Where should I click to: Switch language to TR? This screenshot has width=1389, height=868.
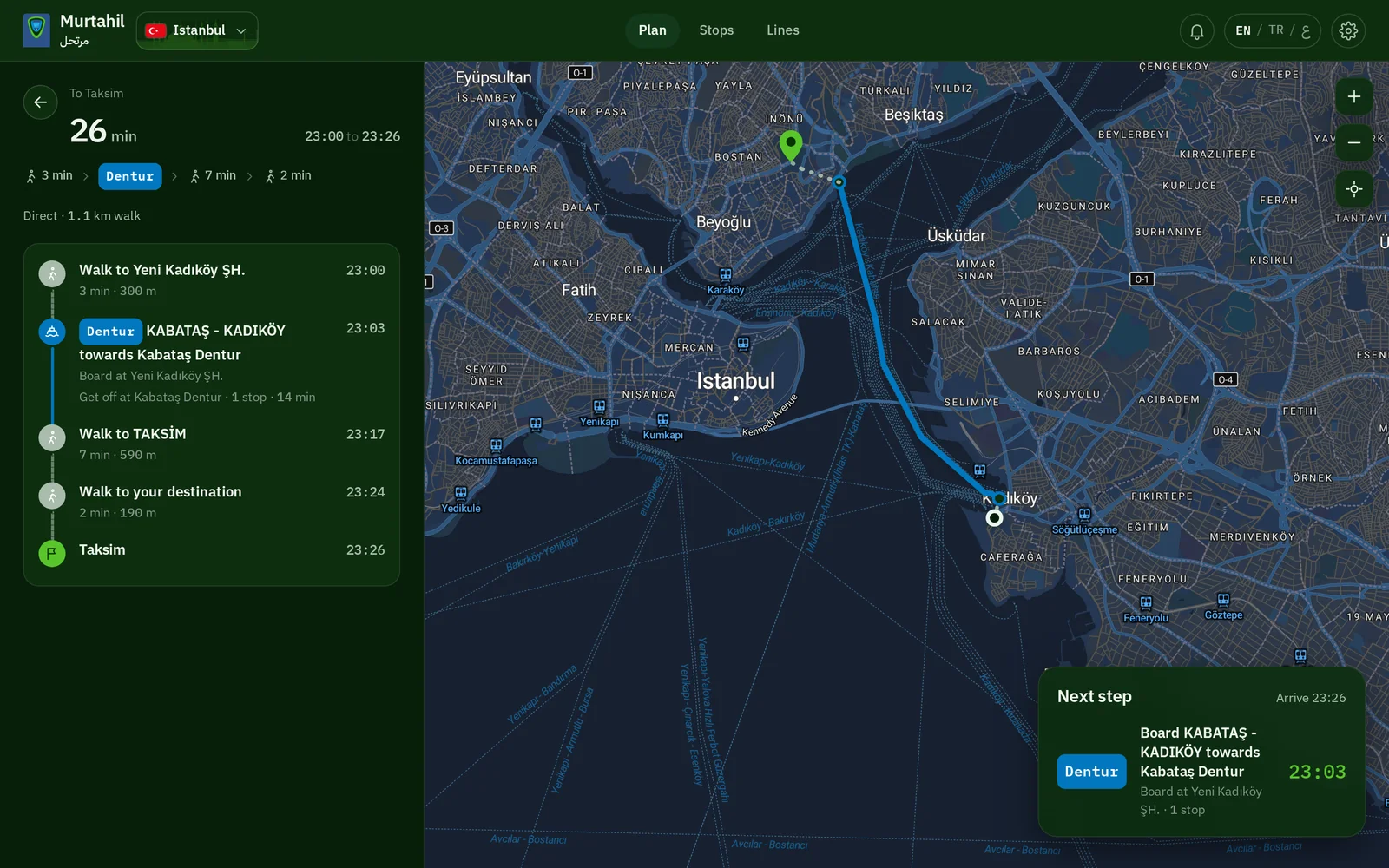tap(1276, 30)
